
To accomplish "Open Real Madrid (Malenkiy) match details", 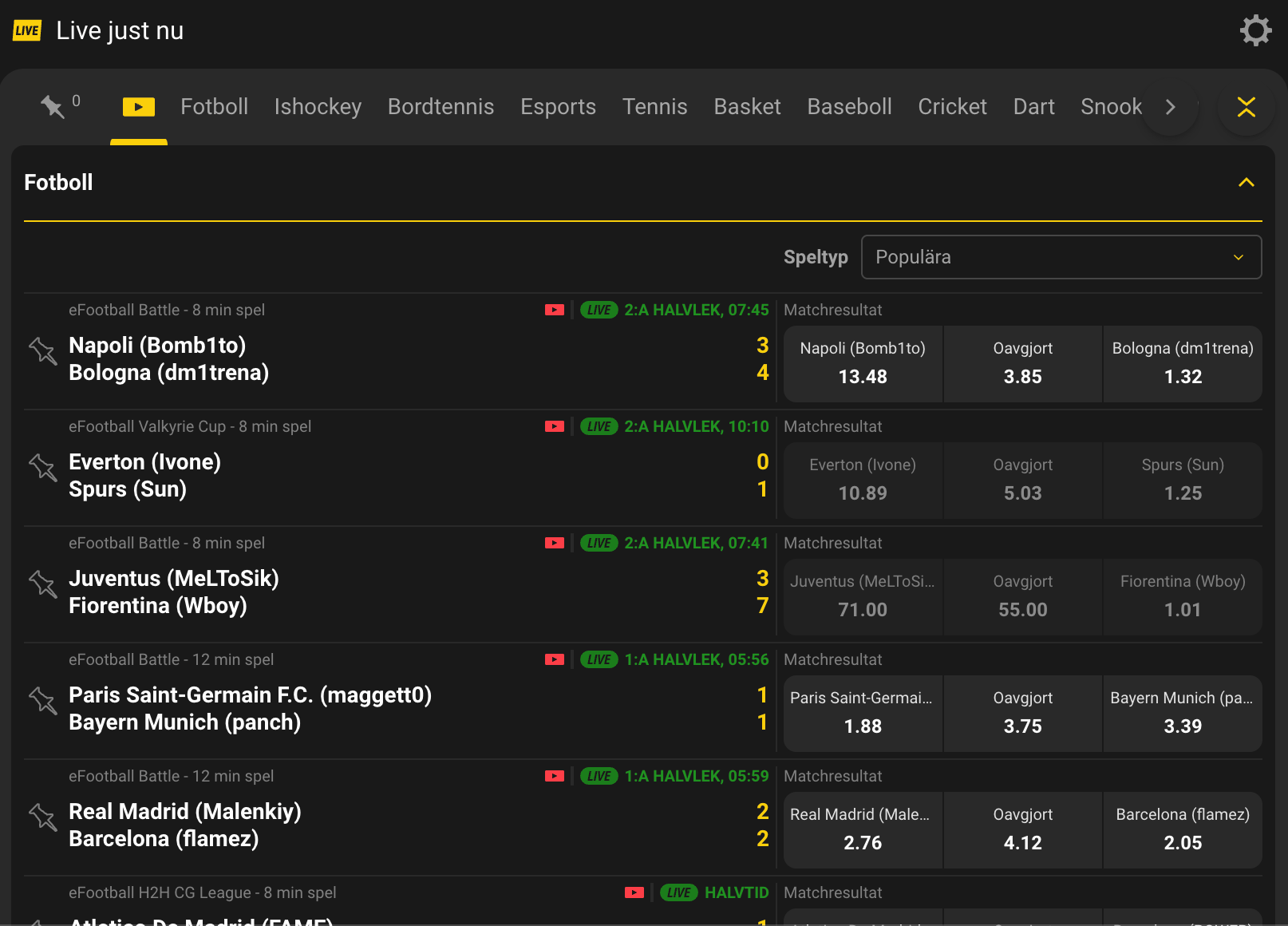I will pos(185,812).
